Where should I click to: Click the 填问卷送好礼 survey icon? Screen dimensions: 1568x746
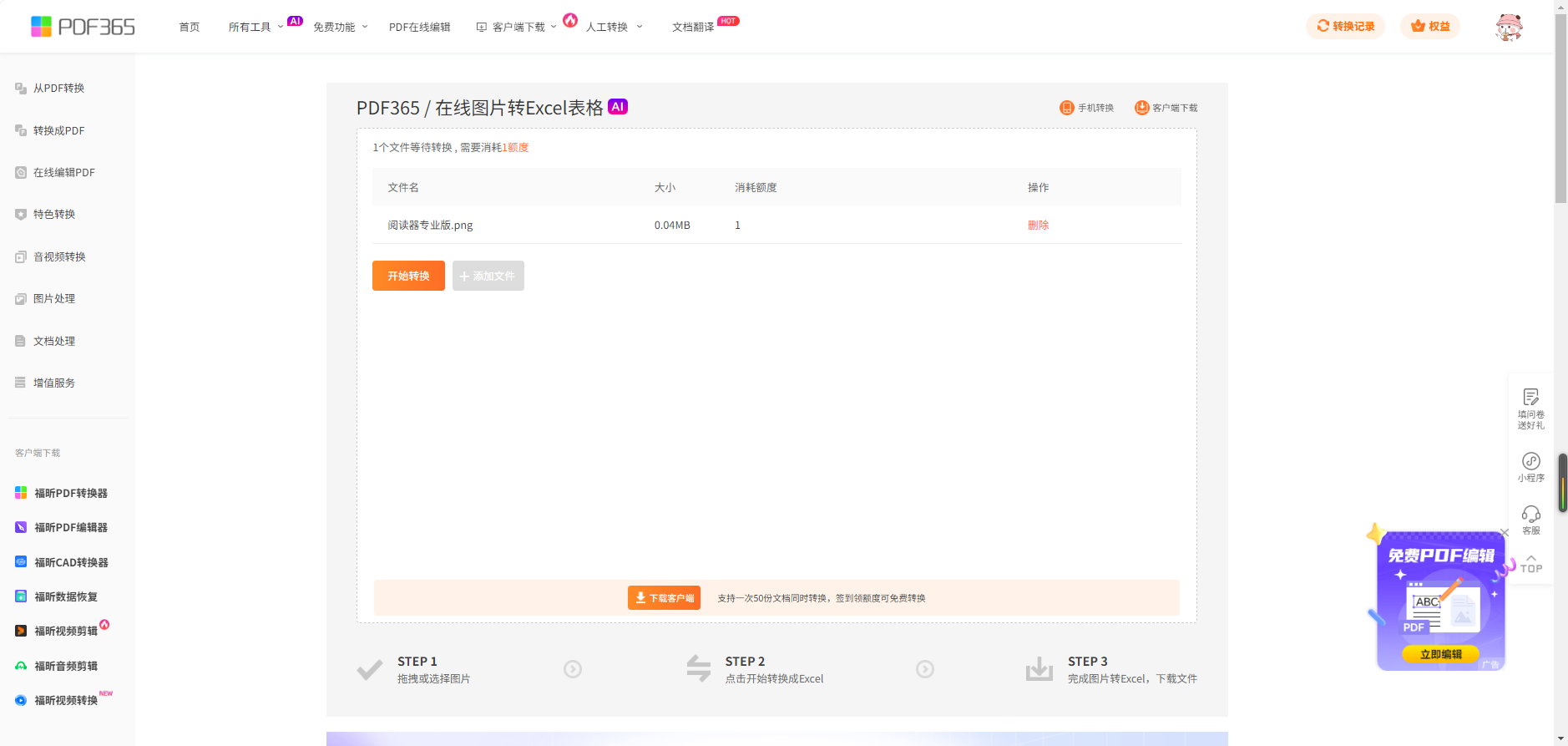pyautogui.click(x=1530, y=398)
